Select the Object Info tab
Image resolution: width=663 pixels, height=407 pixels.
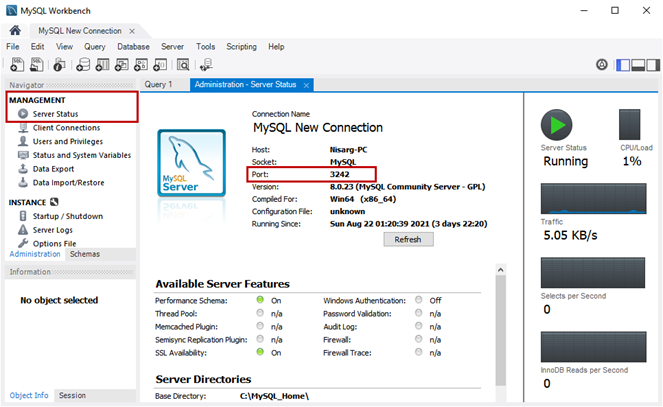29,395
